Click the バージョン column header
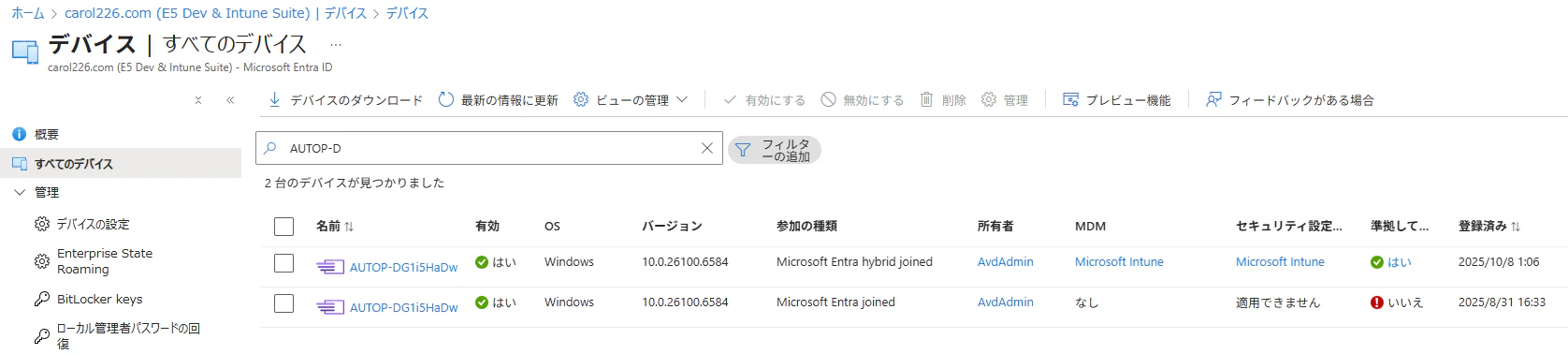The width and height of the screenshot is (1568, 354). [x=672, y=226]
